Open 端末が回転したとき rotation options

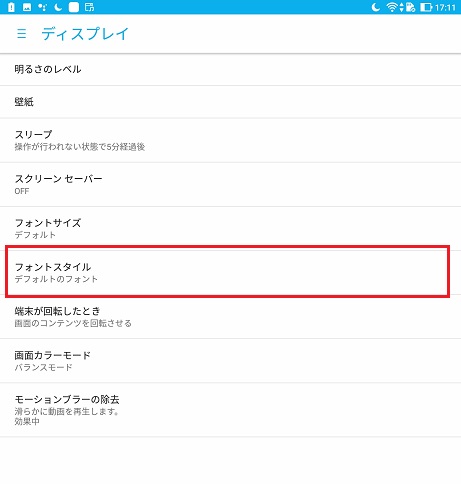(230, 317)
